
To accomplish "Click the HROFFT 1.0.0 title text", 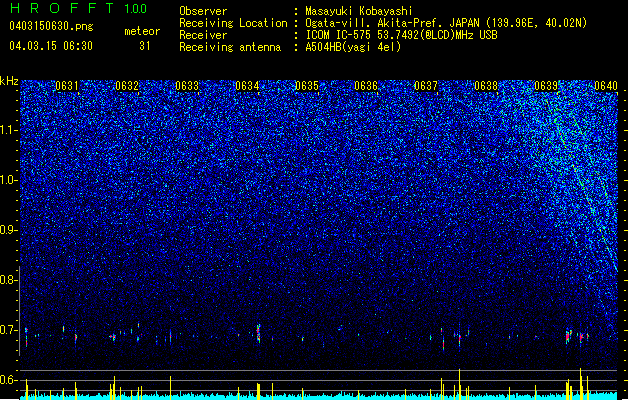I will pyautogui.click(x=78, y=8).
